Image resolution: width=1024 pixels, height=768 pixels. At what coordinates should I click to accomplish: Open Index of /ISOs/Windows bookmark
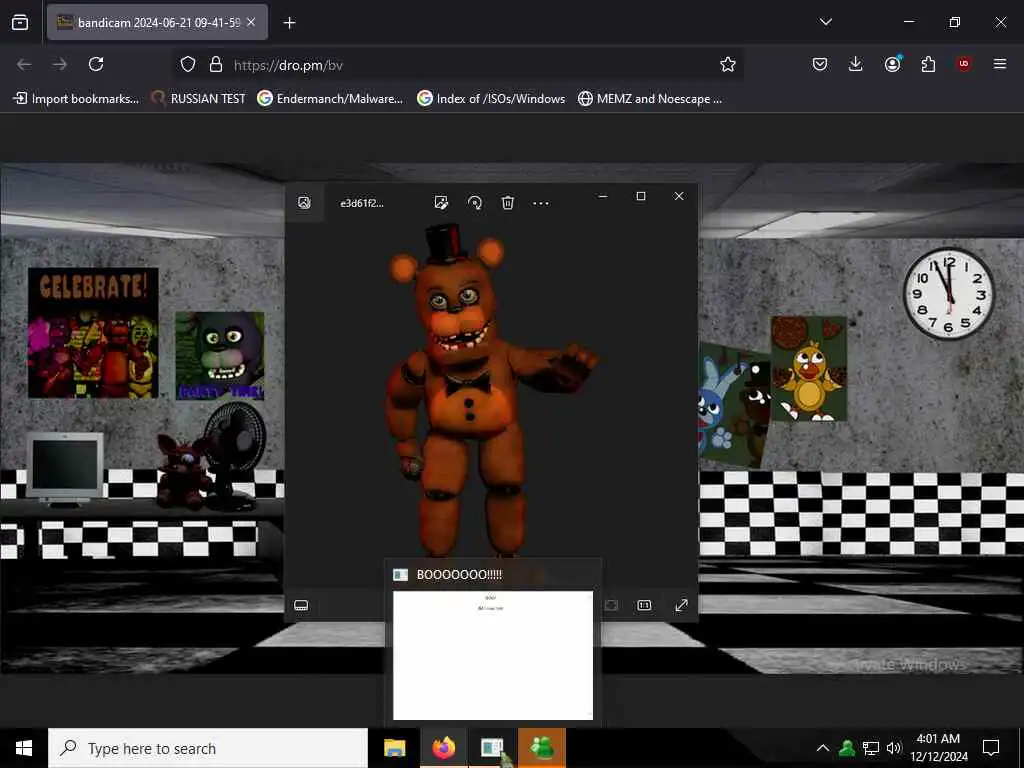491,99
